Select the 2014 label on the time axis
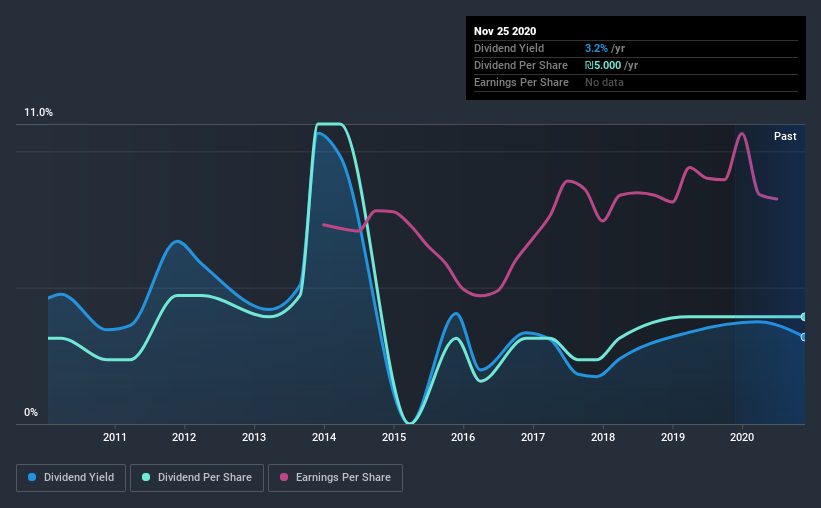The height and width of the screenshot is (508, 821). click(x=324, y=437)
